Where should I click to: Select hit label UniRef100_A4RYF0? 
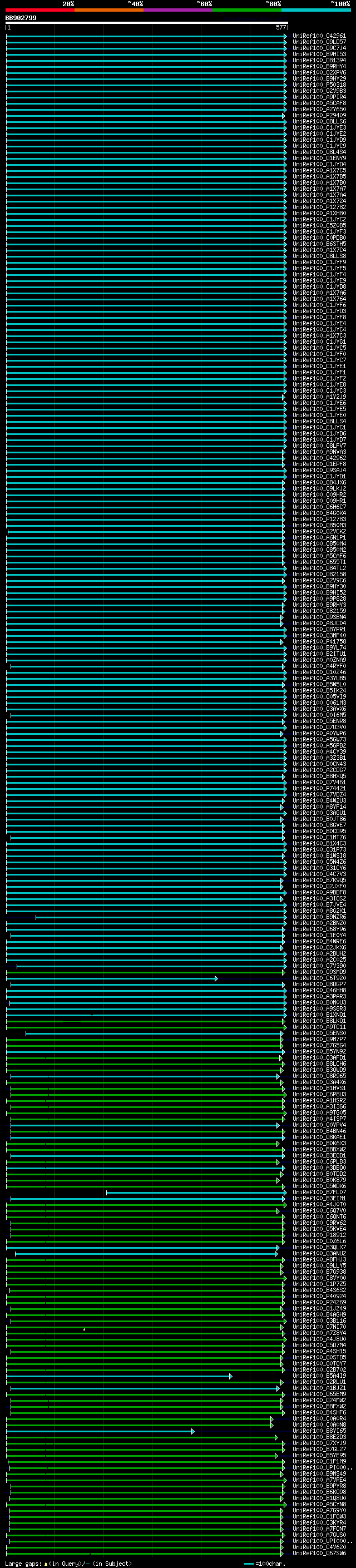point(319,666)
